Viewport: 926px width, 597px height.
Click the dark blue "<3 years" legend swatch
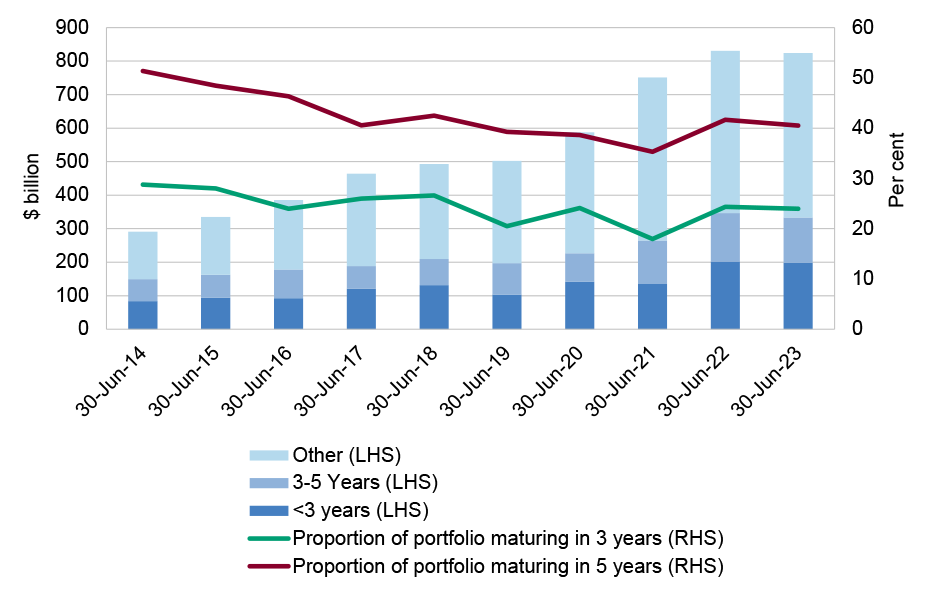(269, 511)
